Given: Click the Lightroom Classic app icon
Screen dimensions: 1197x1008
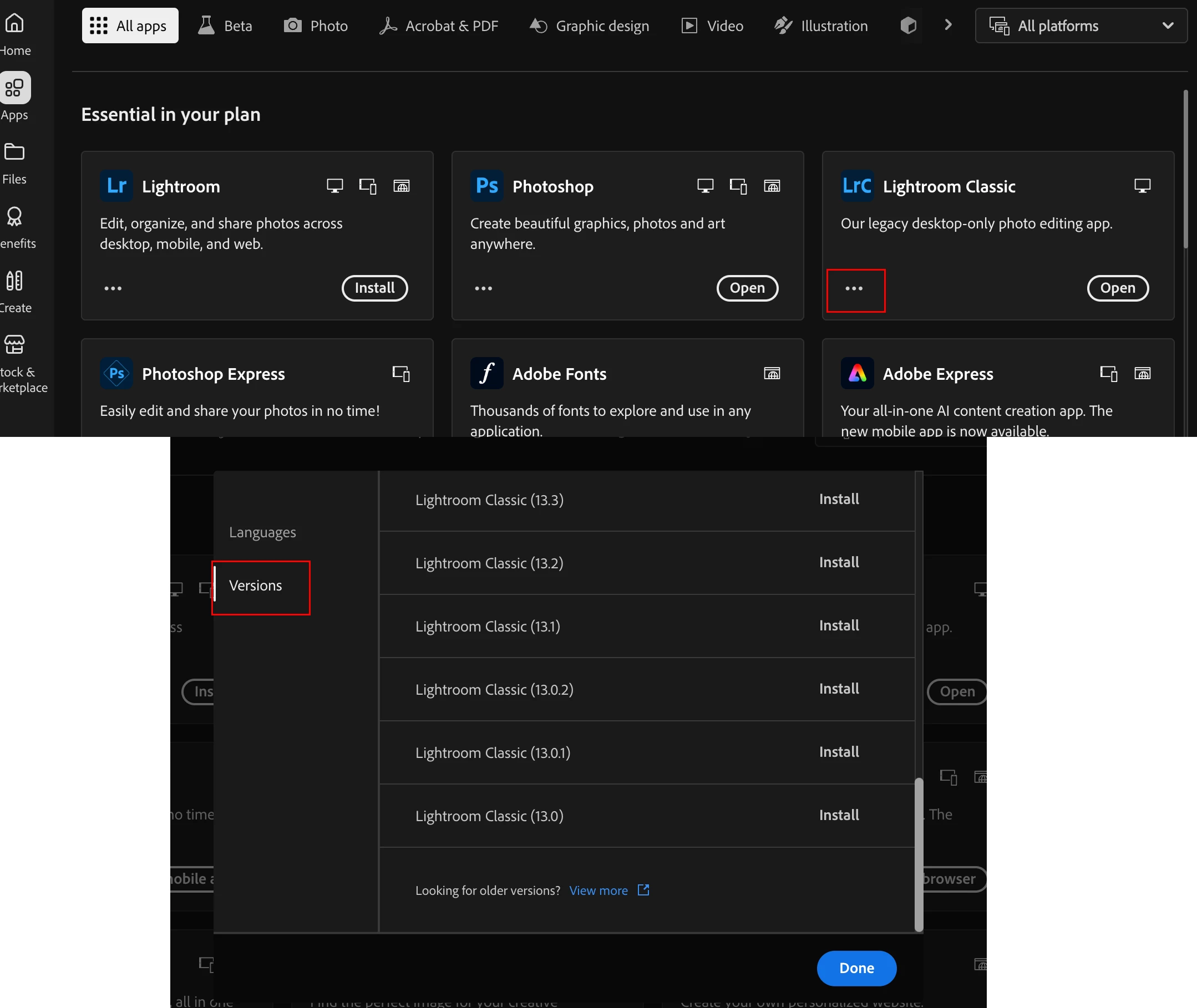Looking at the screenshot, I should click(857, 186).
